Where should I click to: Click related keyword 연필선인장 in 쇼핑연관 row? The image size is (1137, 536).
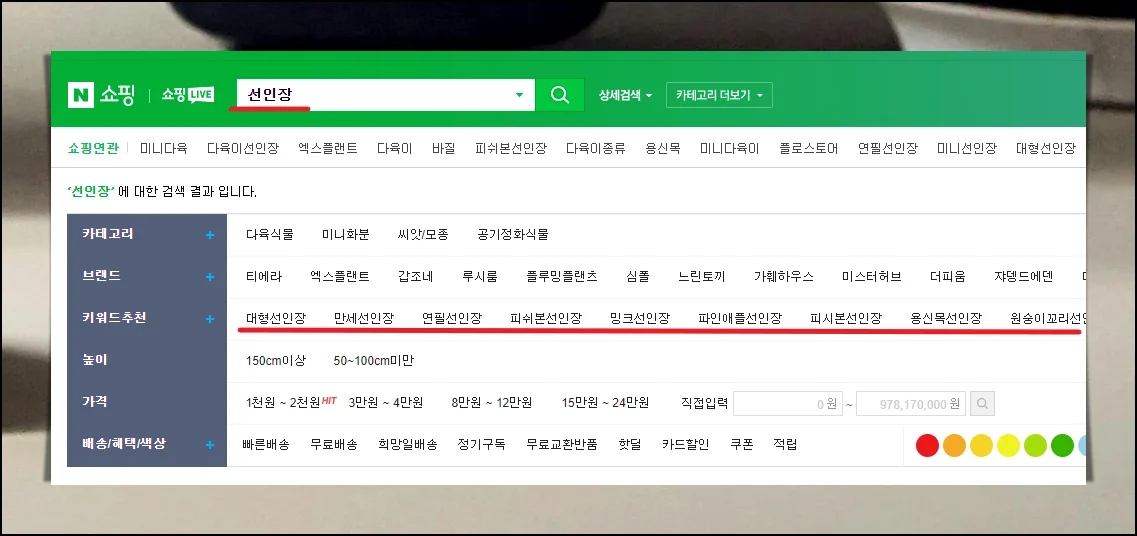pyautogui.click(x=888, y=149)
